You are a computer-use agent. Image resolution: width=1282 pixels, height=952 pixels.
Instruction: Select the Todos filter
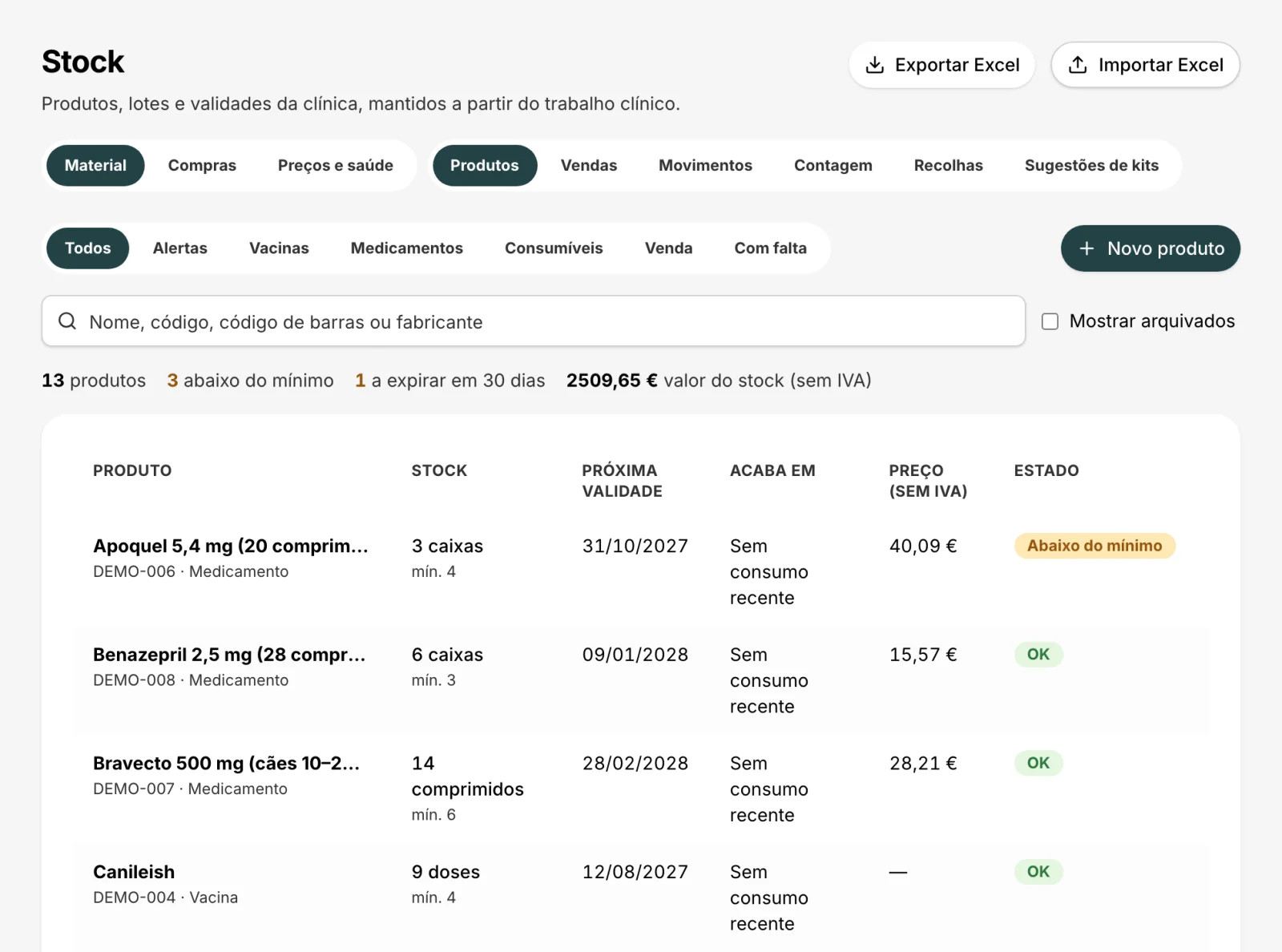point(88,248)
